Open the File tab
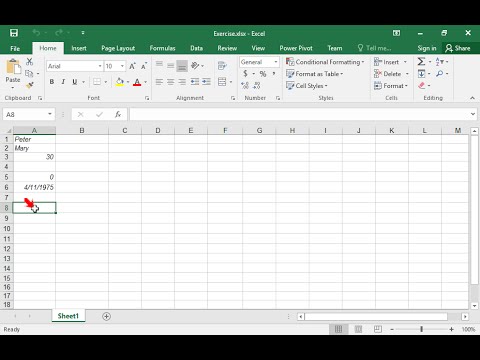This screenshot has height=360, width=480. (x=15, y=48)
